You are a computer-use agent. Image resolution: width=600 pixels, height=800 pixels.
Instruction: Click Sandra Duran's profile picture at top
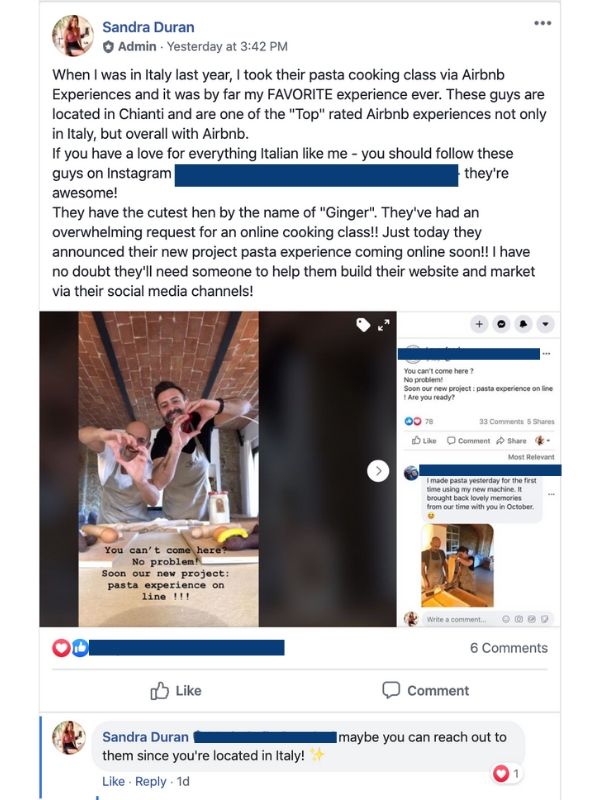(73, 35)
